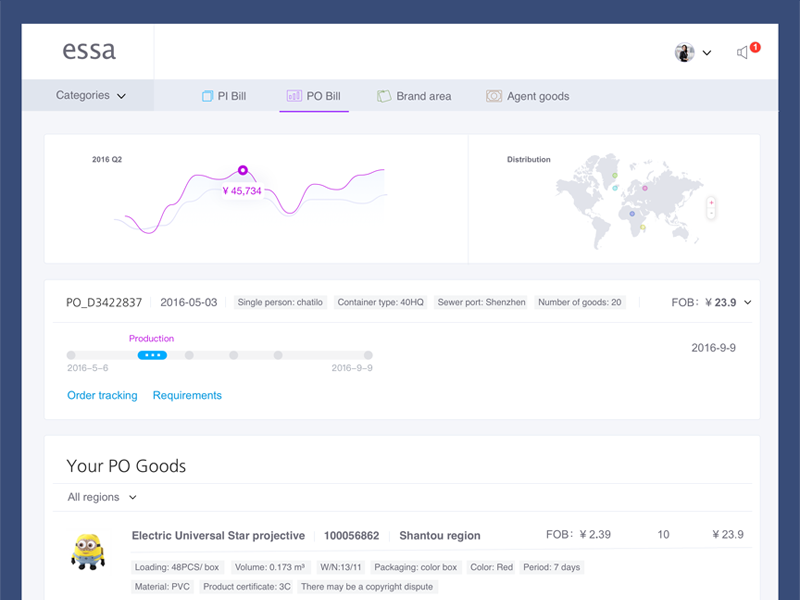The image size is (800, 600).
Task: Switch to the Brand area tab
Action: click(x=414, y=96)
